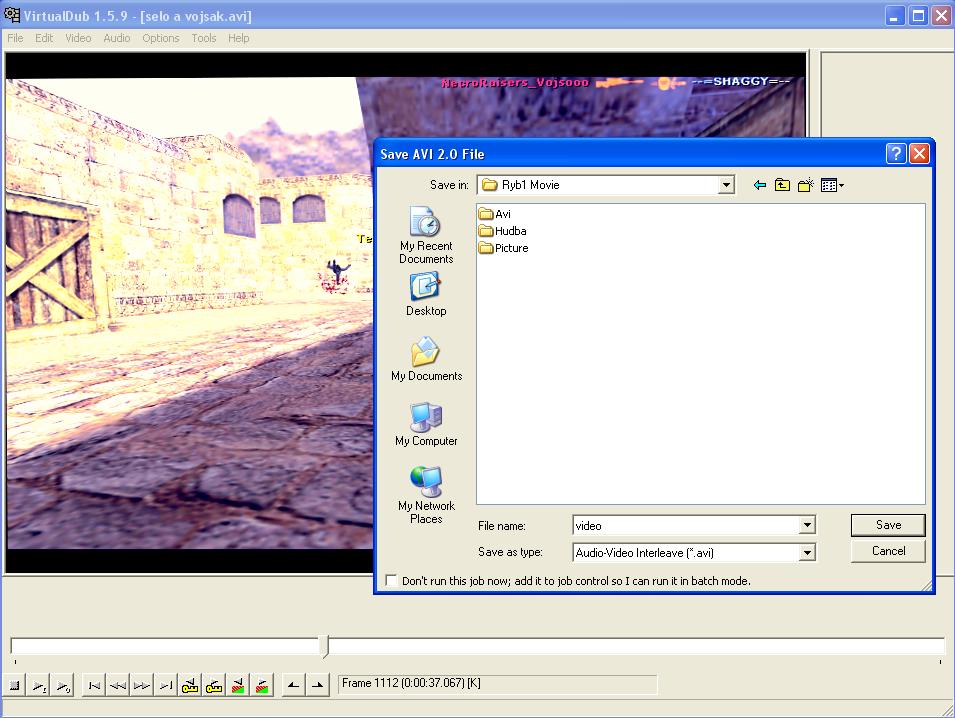Open the Video menu

pos(78,38)
